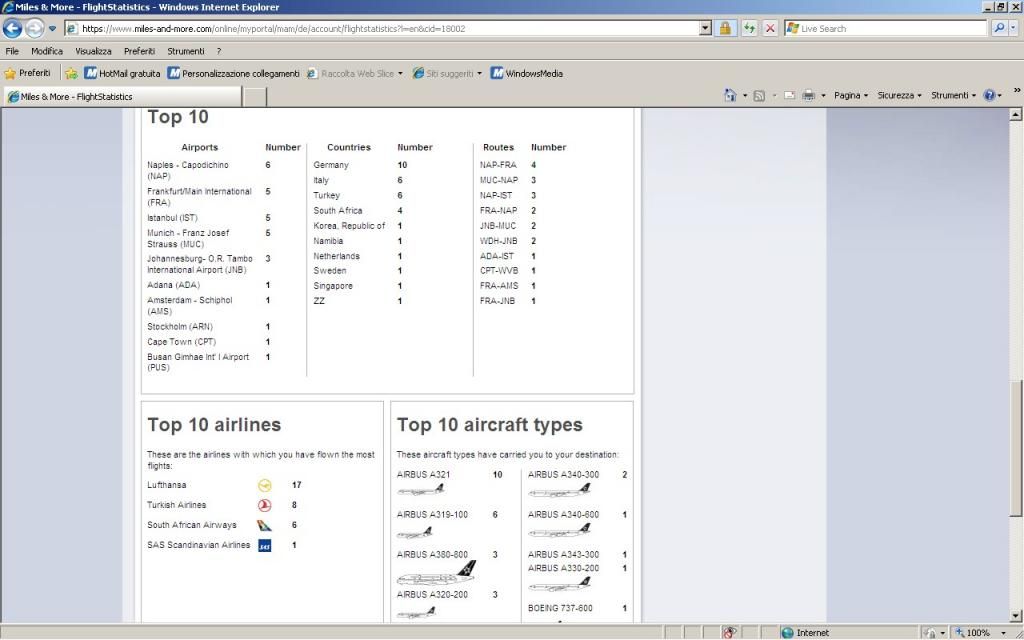The height and width of the screenshot is (640, 1024).
Task: Click the AIRBUS A340-600 aircraft image
Action: click(x=560, y=530)
